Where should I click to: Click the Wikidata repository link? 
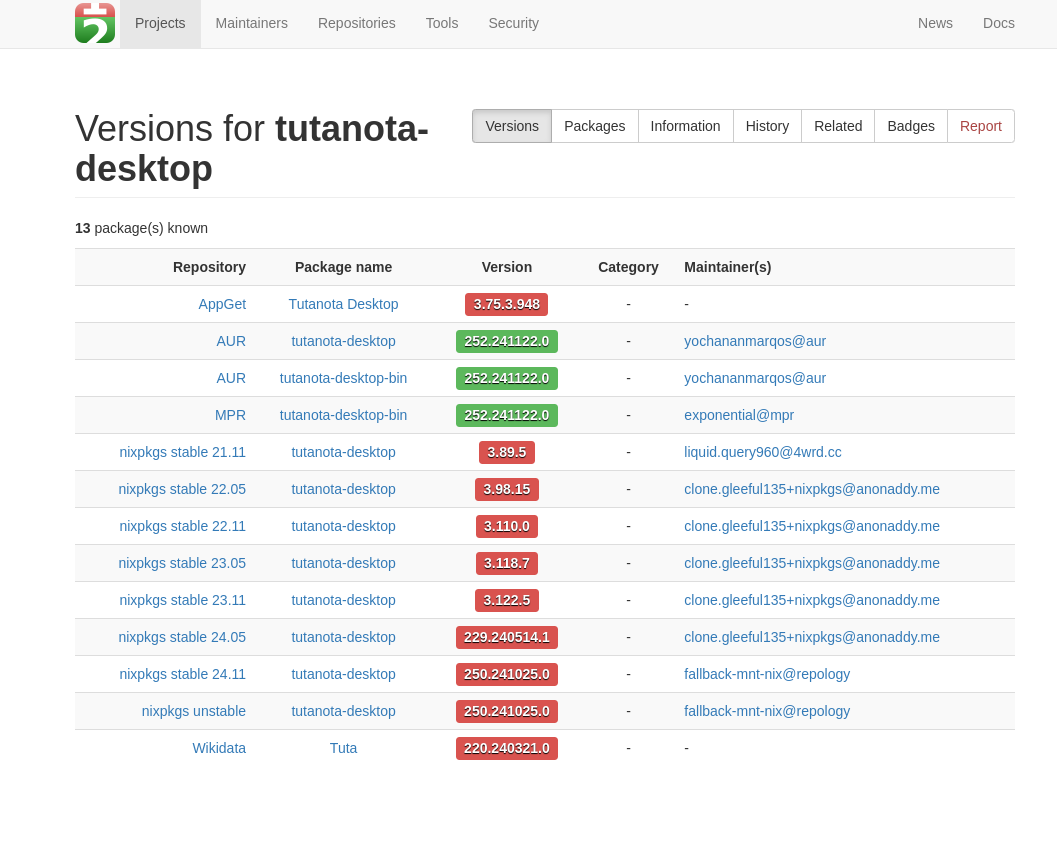pos(219,748)
